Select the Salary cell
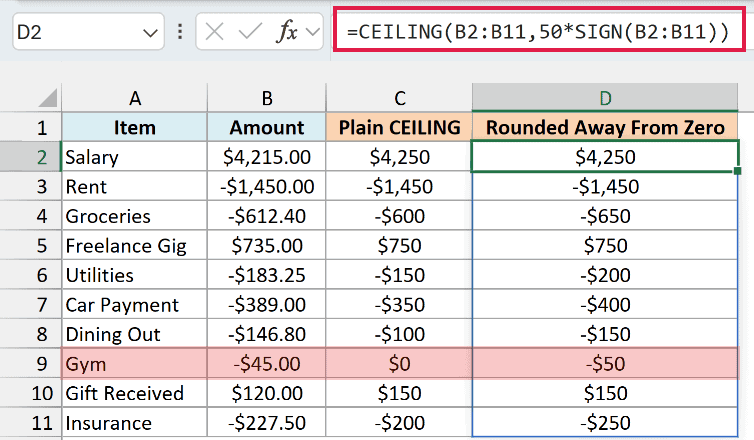The width and height of the screenshot is (754, 440). pos(135,157)
